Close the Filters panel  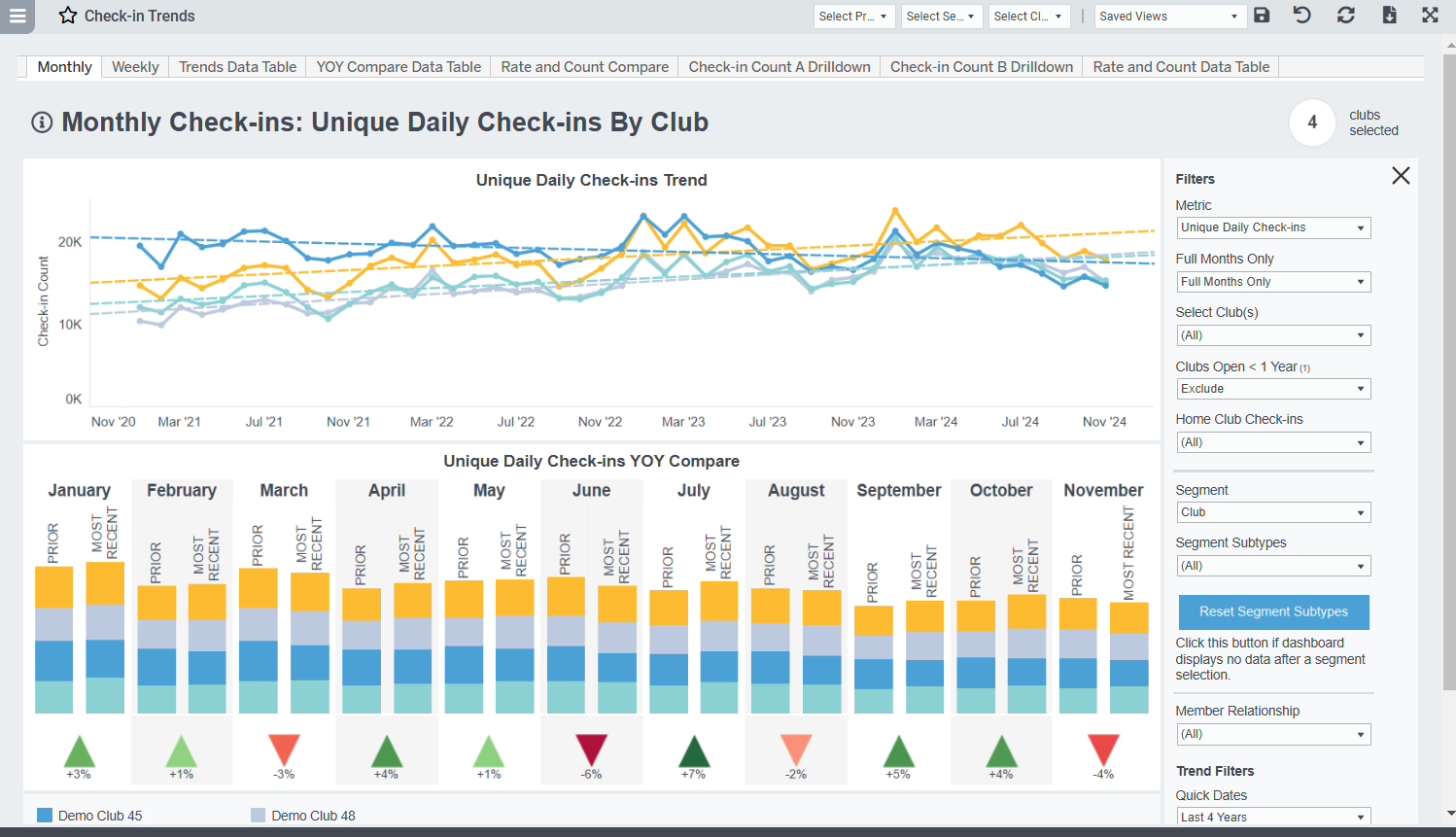(x=1401, y=176)
